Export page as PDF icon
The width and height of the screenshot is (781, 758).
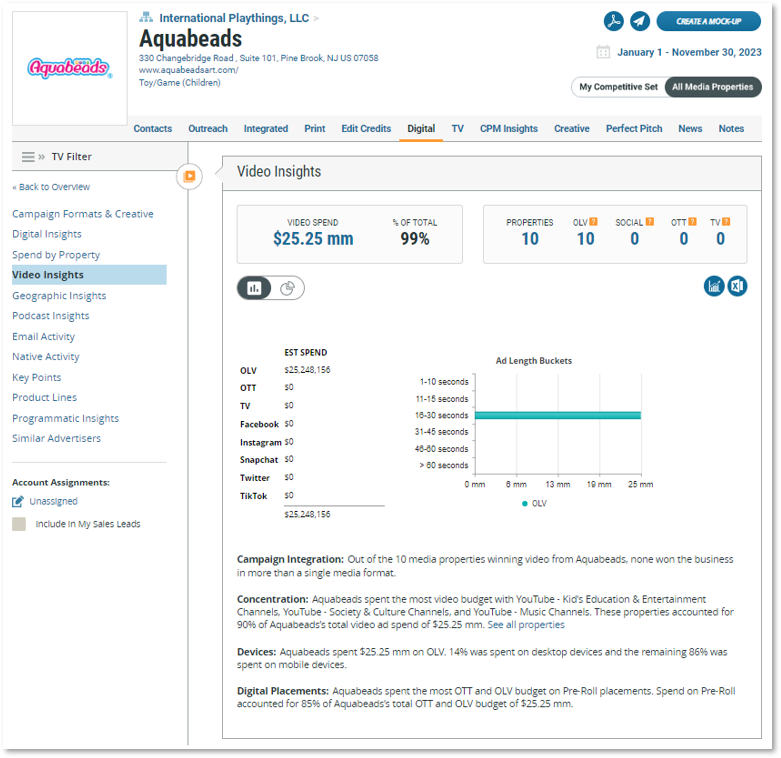613,21
